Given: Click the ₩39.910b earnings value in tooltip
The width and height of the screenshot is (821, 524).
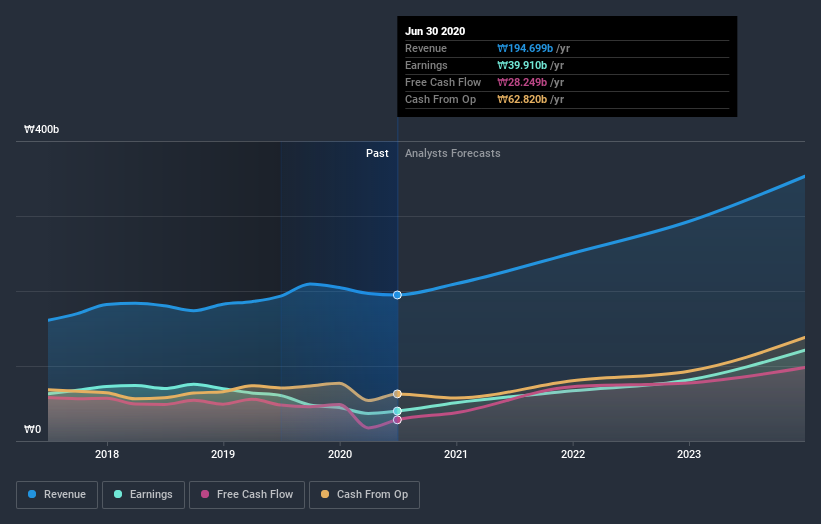Looking at the screenshot, I should [x=522, y=65].
